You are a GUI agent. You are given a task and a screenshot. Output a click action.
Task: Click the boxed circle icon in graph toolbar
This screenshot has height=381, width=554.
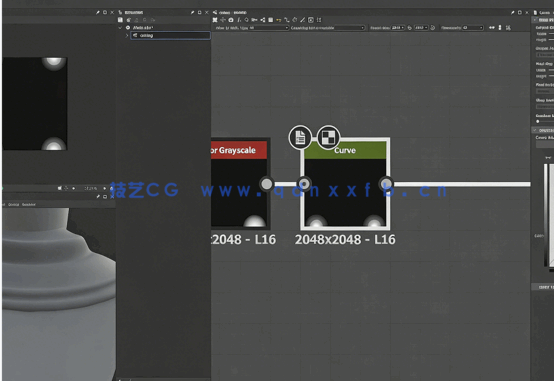tap(311, 20)
